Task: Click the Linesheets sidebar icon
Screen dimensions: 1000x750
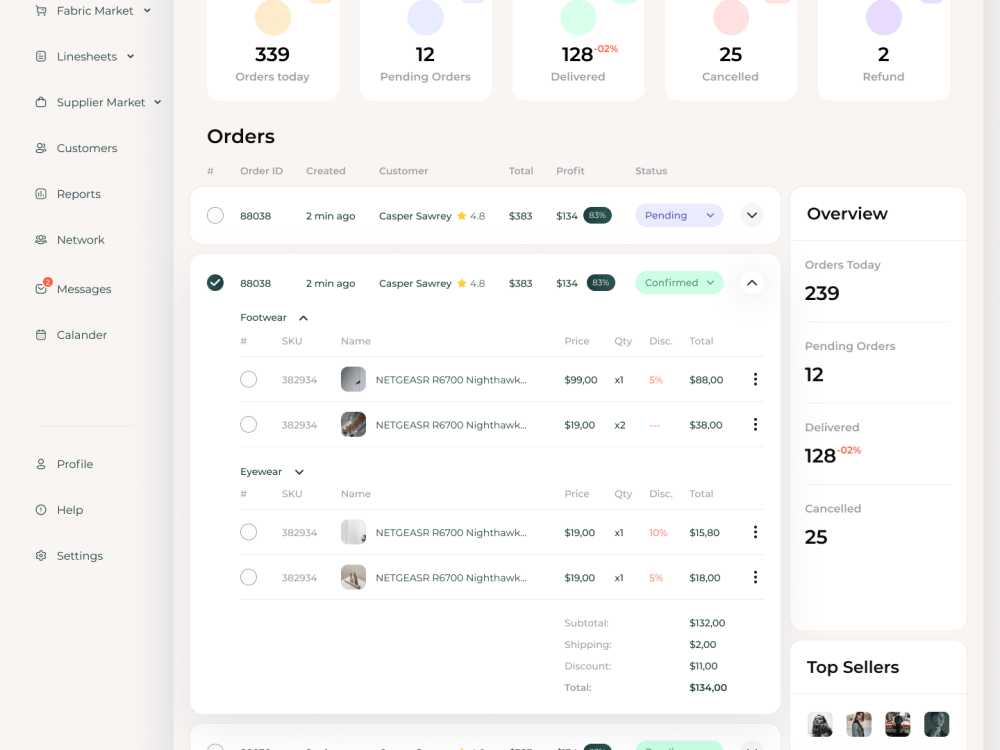Action: pyautogui.click(x=41, y=57)
